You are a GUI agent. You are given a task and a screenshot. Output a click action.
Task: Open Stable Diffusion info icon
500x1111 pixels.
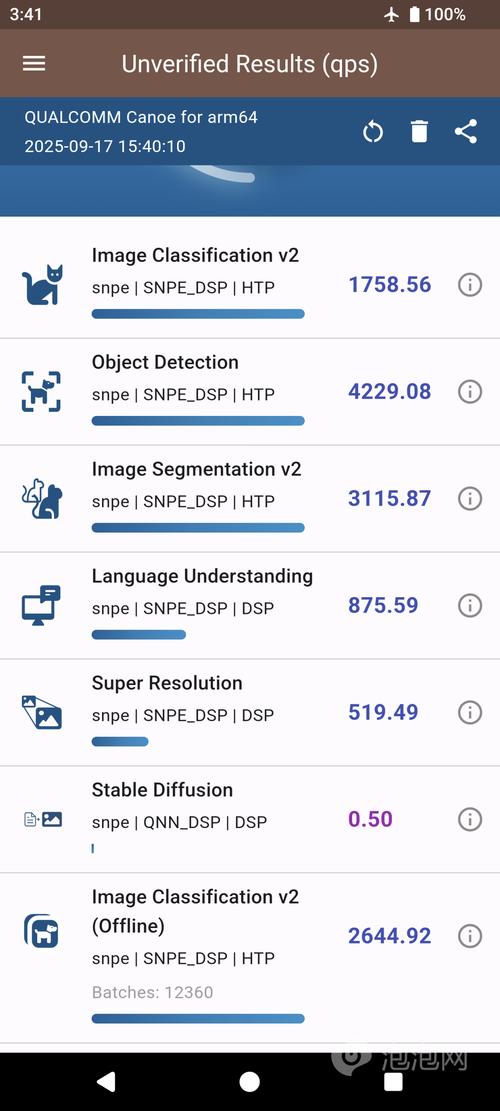(x=470, y=819)
